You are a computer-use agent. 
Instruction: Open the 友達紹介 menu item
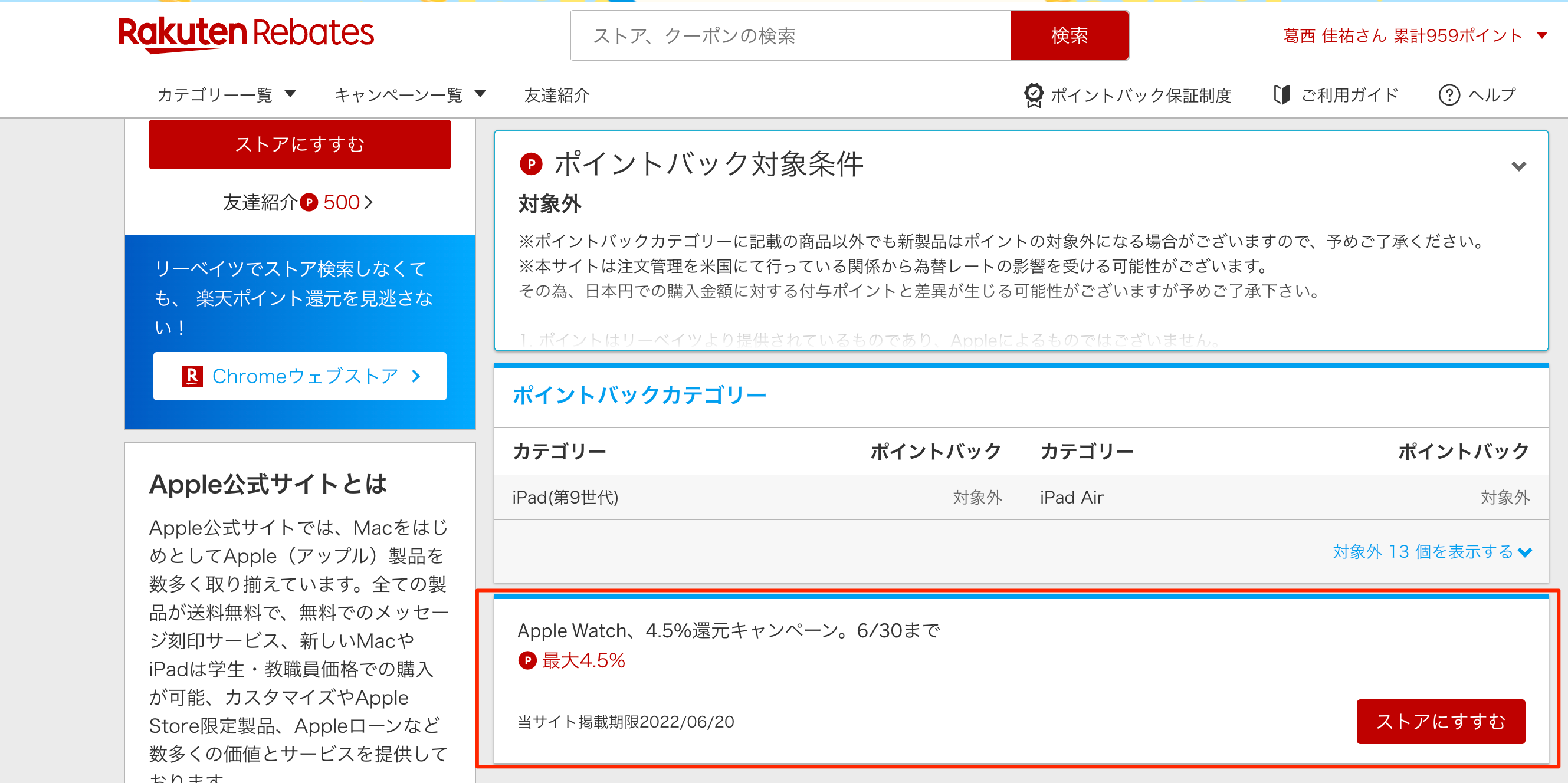(x=557, y=95)
